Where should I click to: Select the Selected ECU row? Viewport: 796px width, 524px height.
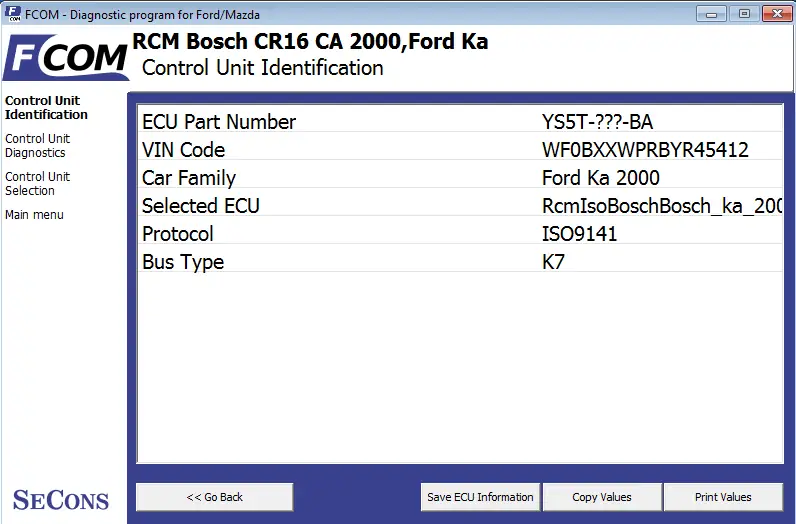[460, 205]
